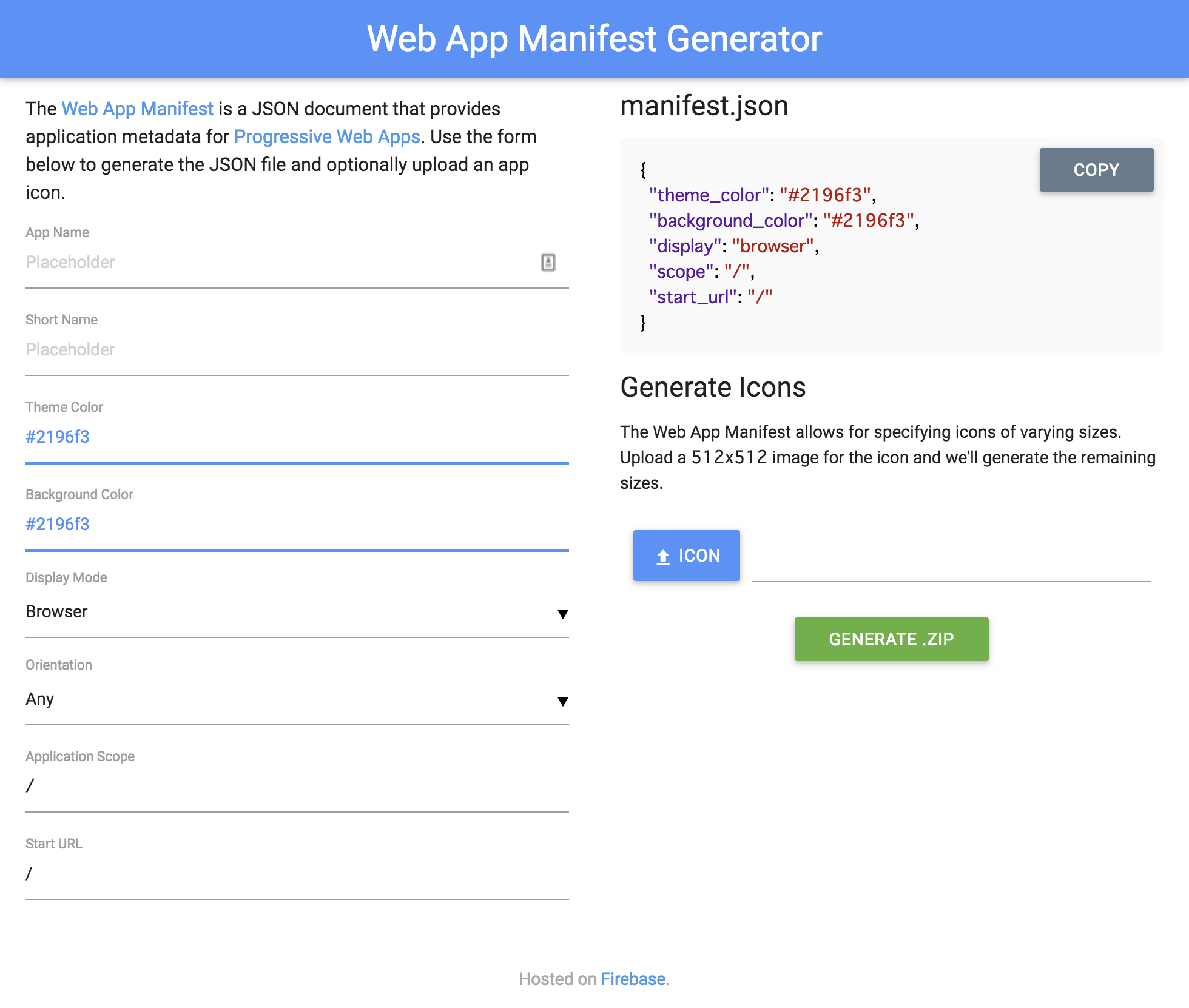Image resolution: width=1189 pixels, height=1008 pixels.
Task: Click the Orientation dropdown caret arrow
Action: tap(563, 702)
